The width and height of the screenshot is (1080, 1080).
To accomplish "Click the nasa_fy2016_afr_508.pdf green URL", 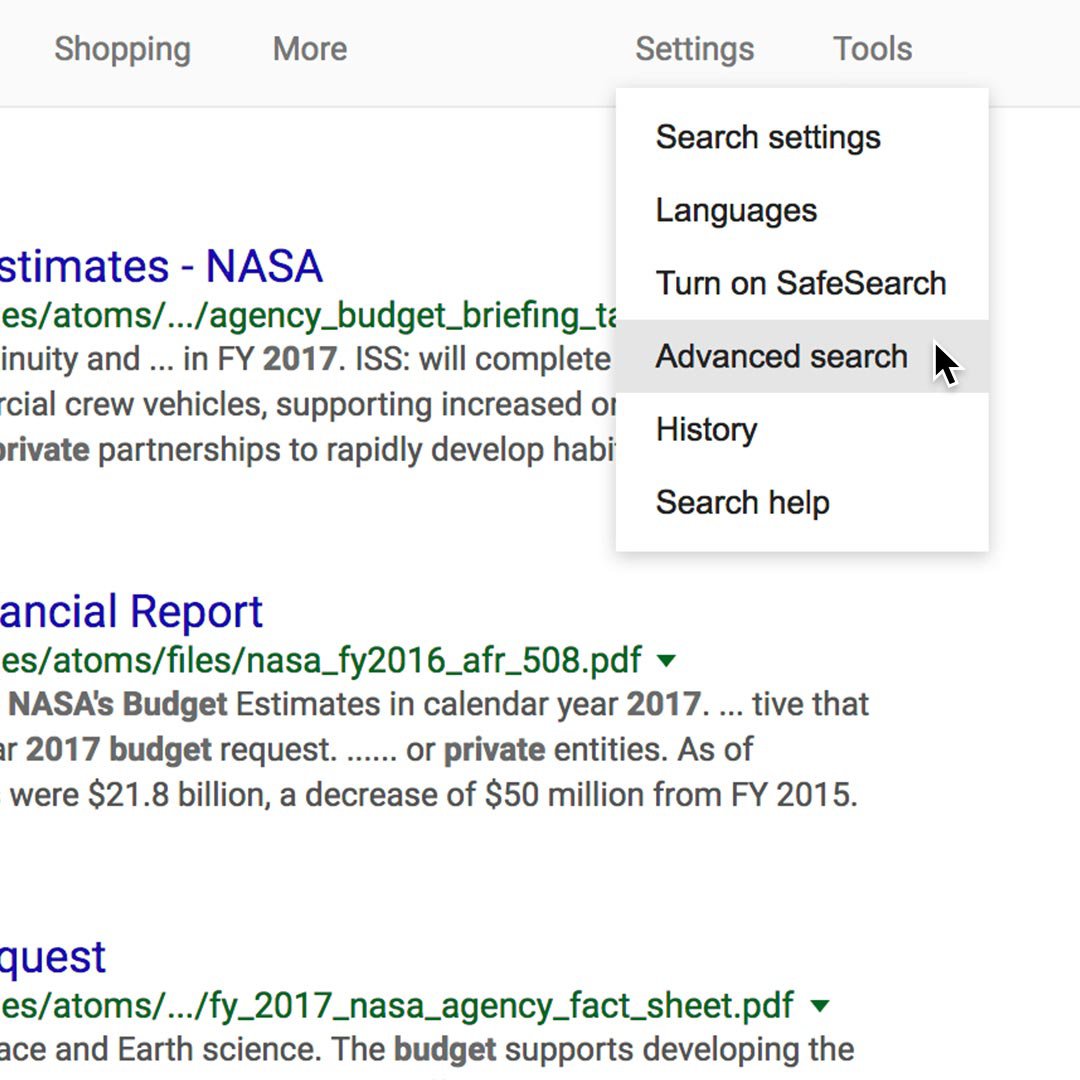I will click(321, 661).
